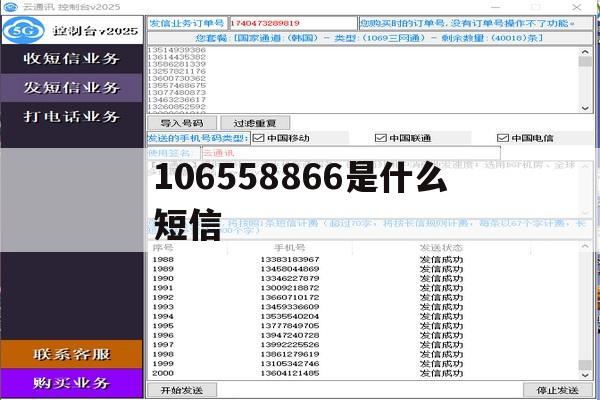Click 购买业务 button
The image size is (600, 400).
[x=72, y=383]
